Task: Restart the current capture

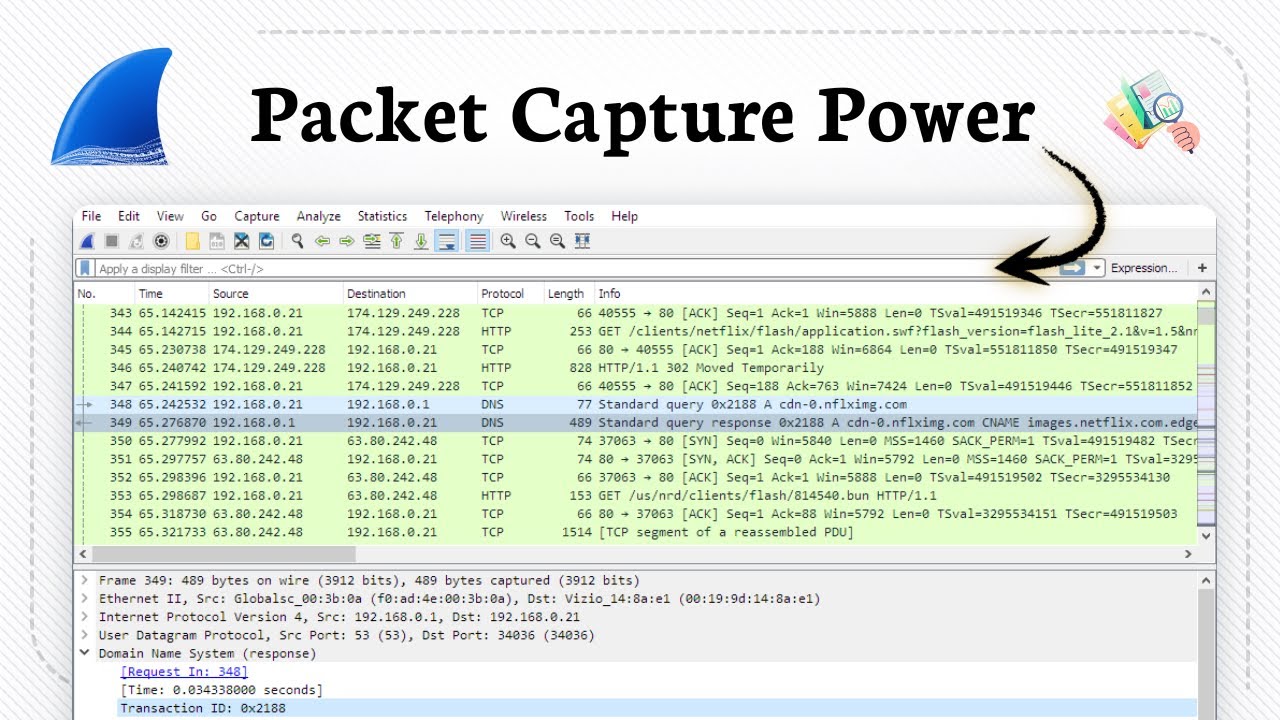Action: pos(136,241)
